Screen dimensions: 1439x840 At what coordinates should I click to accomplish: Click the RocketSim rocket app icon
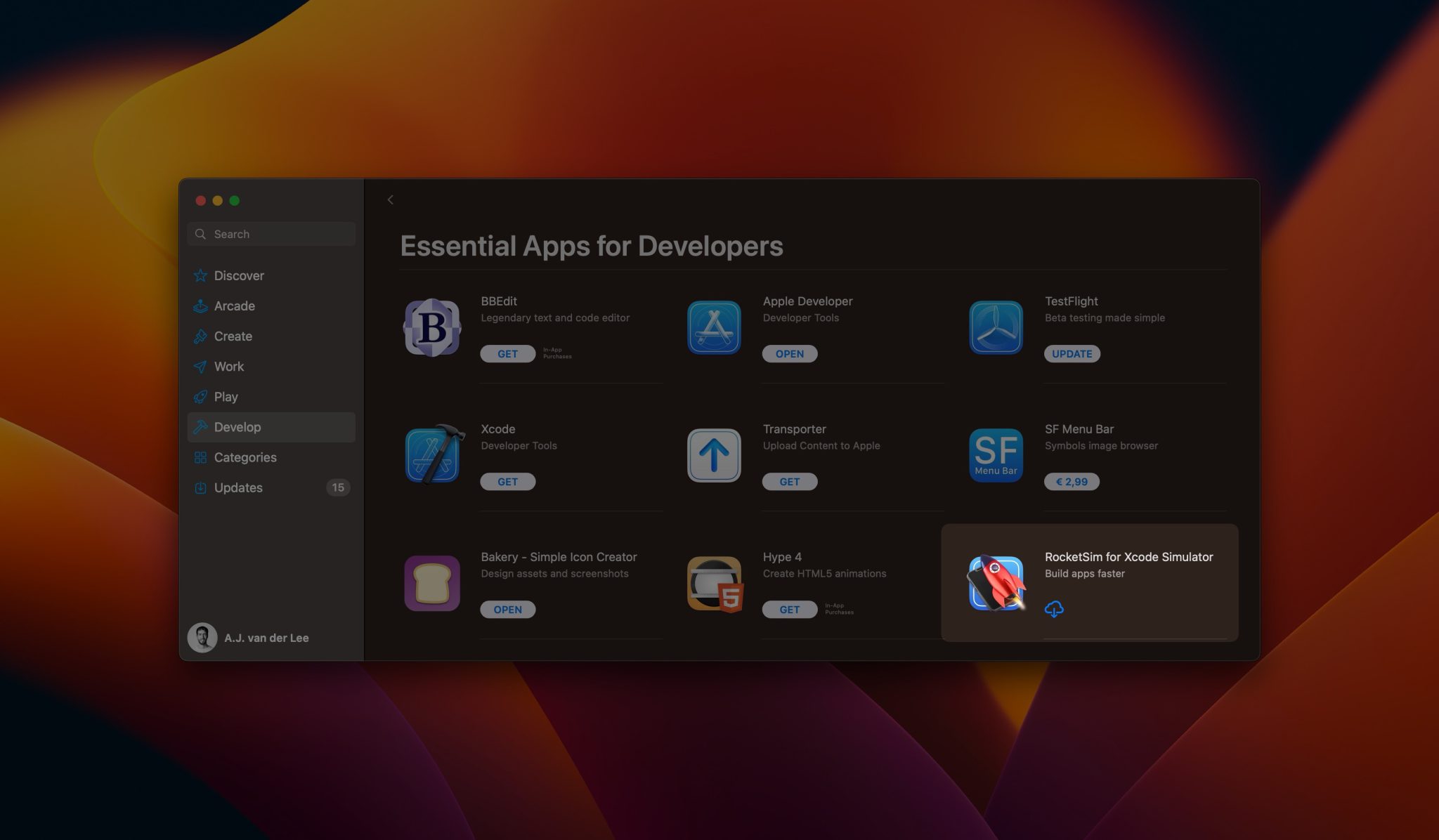pos(996,583)
